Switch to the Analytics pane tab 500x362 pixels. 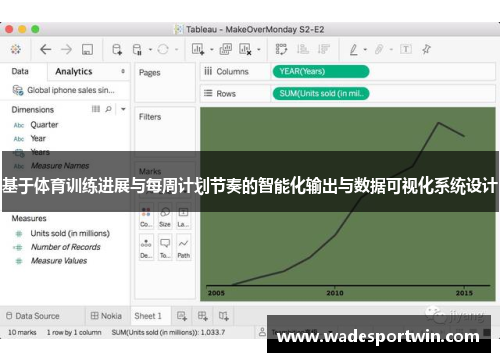(74, 71)
